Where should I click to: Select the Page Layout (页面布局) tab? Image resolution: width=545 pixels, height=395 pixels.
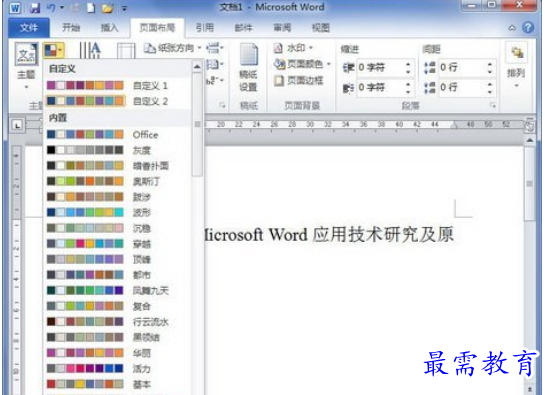157,27
